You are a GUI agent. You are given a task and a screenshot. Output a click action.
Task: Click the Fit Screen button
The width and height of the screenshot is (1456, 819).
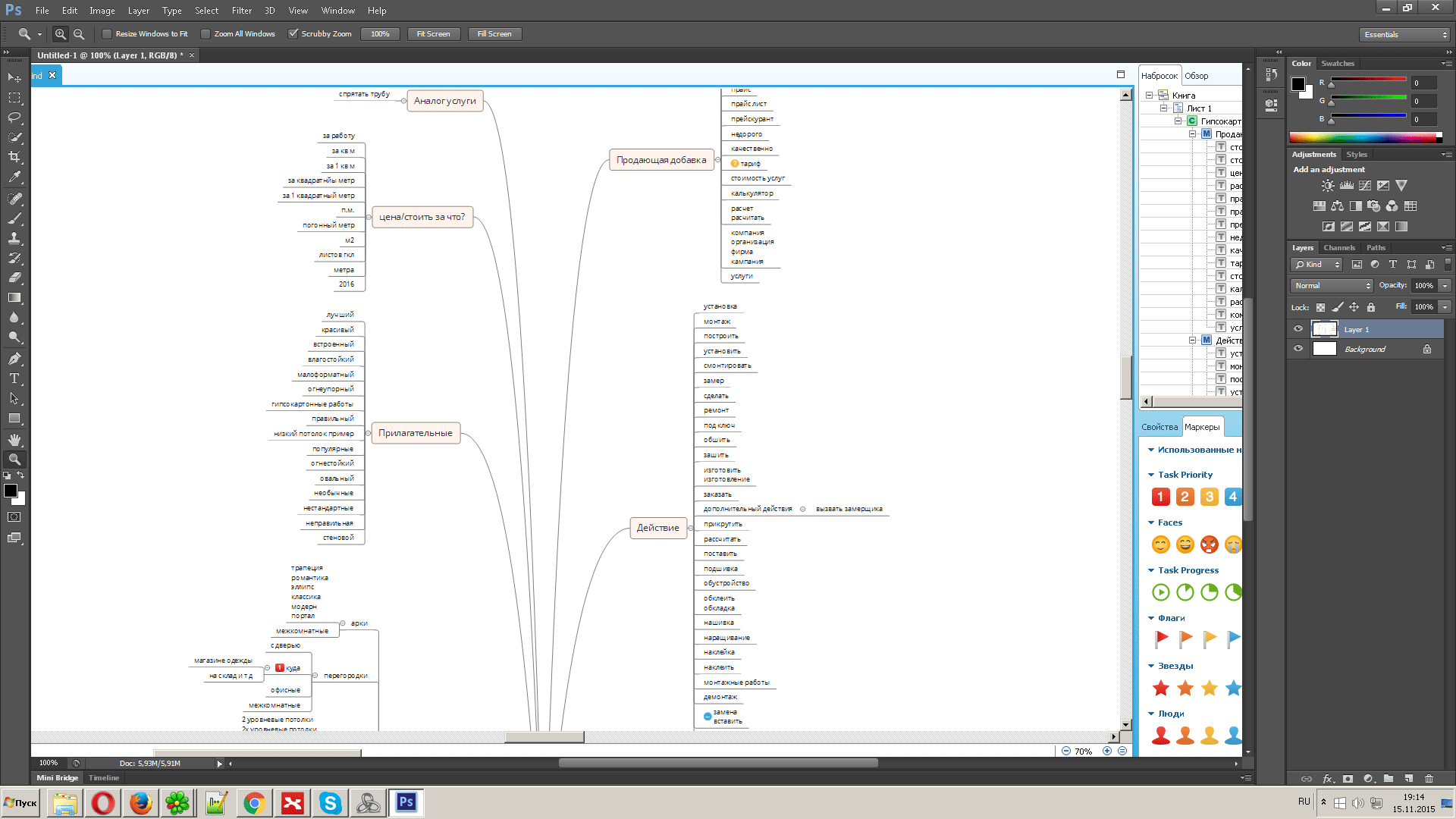pyautogui.click(x=433, y=34)
